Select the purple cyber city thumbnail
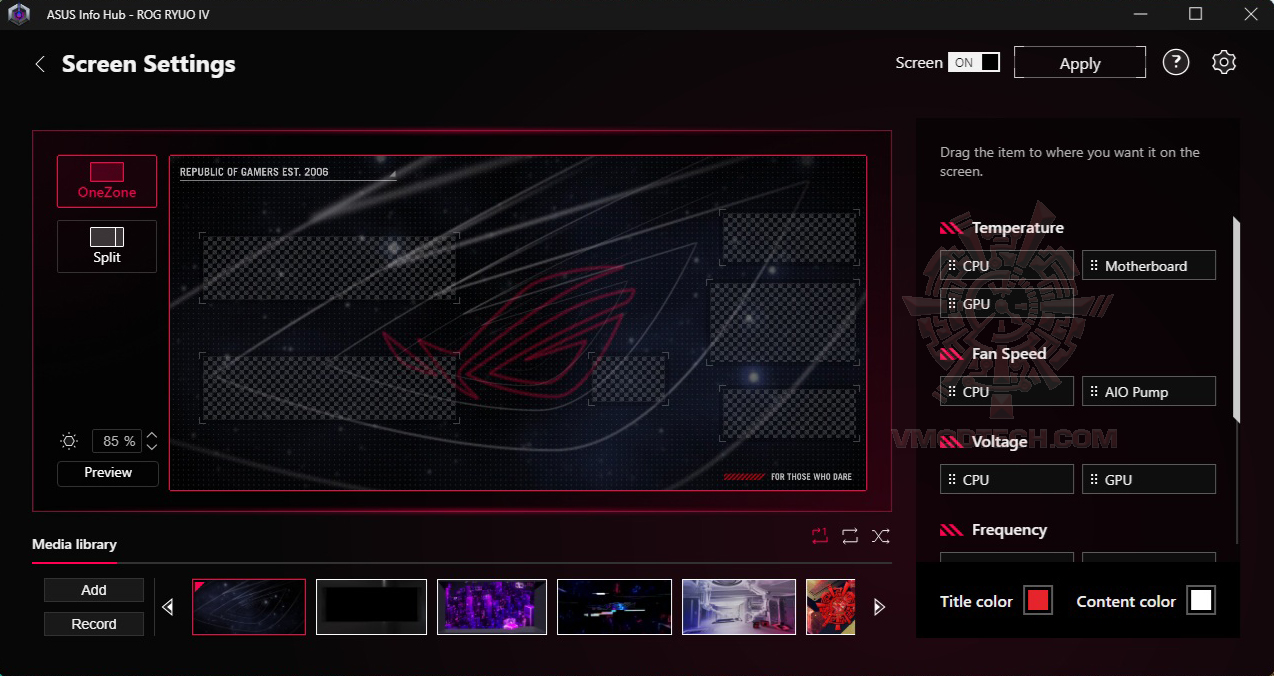The height and width of the screenshot is (676, 1274). [x=492, y=607]
